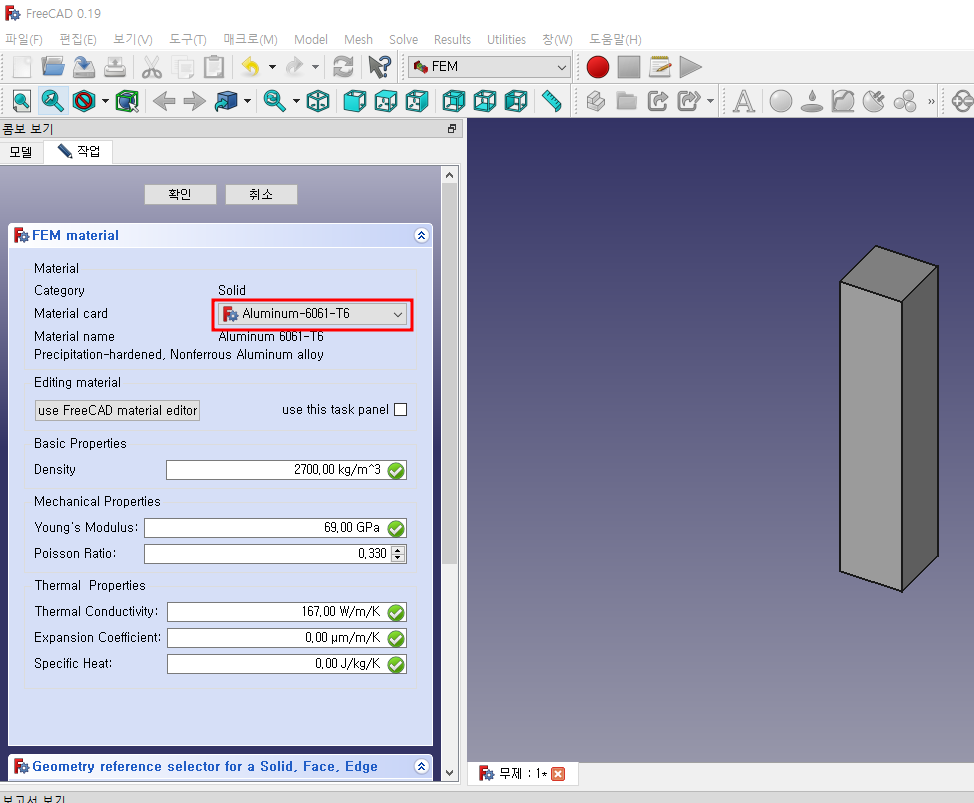
Task: Click the print icon
Action: pos(115,67)
